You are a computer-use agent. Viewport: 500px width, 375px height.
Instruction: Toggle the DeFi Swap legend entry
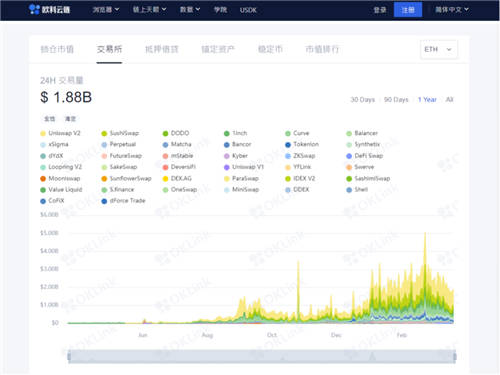click(365, 156)
